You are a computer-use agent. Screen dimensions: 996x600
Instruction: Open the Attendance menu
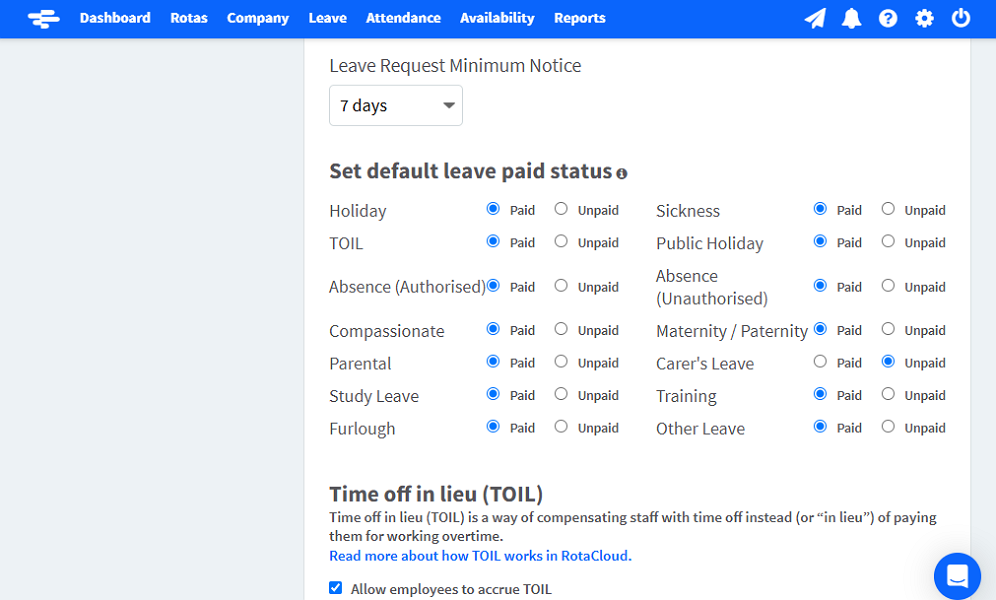403,18
